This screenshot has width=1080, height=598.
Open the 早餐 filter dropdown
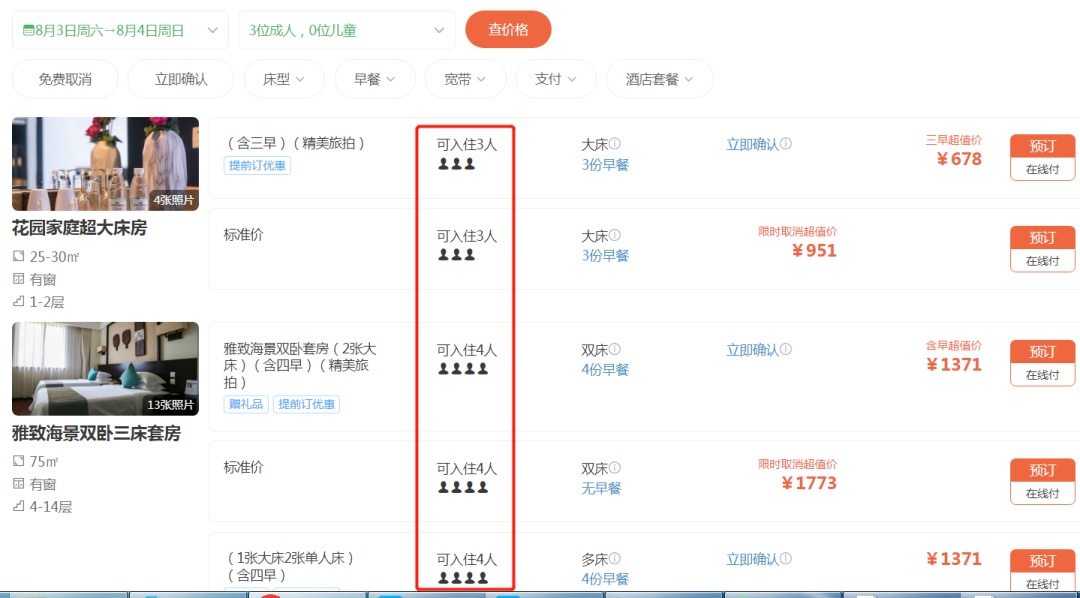pos(374,78)
